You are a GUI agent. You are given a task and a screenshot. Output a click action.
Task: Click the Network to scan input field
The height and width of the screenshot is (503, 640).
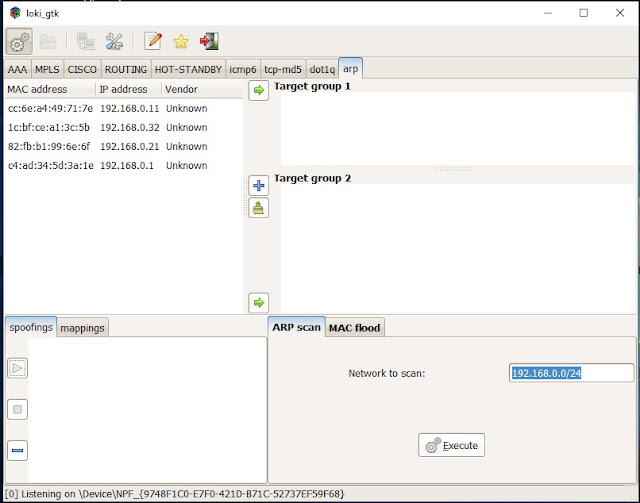(x=571, y=373)
